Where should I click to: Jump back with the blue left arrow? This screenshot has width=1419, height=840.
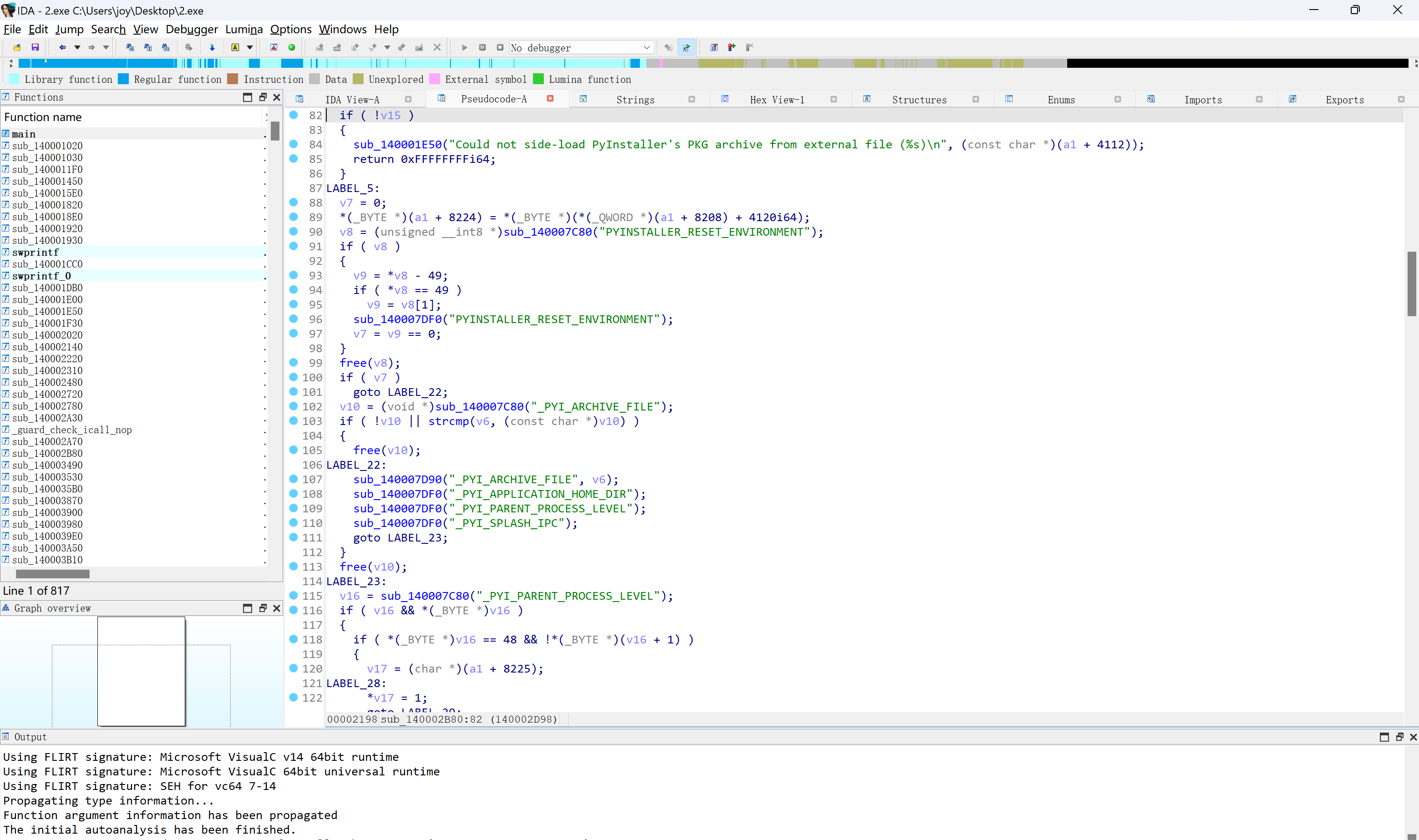[62, 47]
